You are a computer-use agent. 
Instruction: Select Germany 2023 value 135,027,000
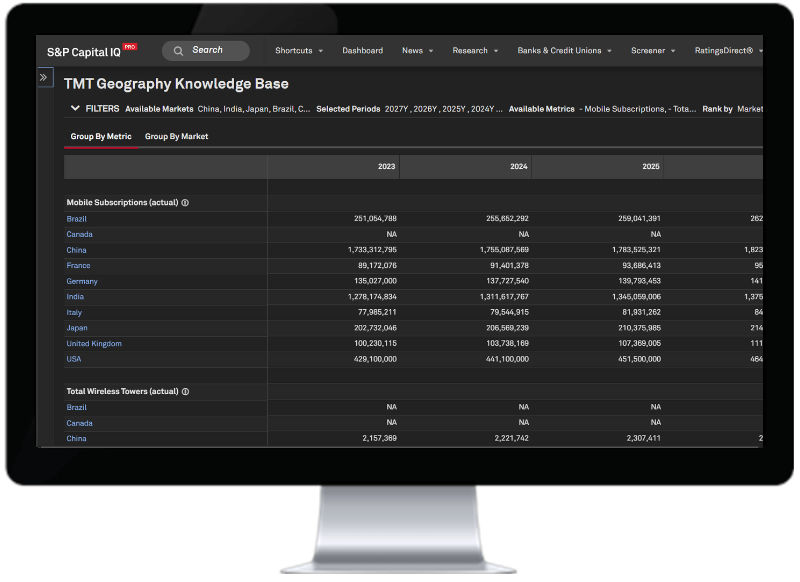(375, 281)
